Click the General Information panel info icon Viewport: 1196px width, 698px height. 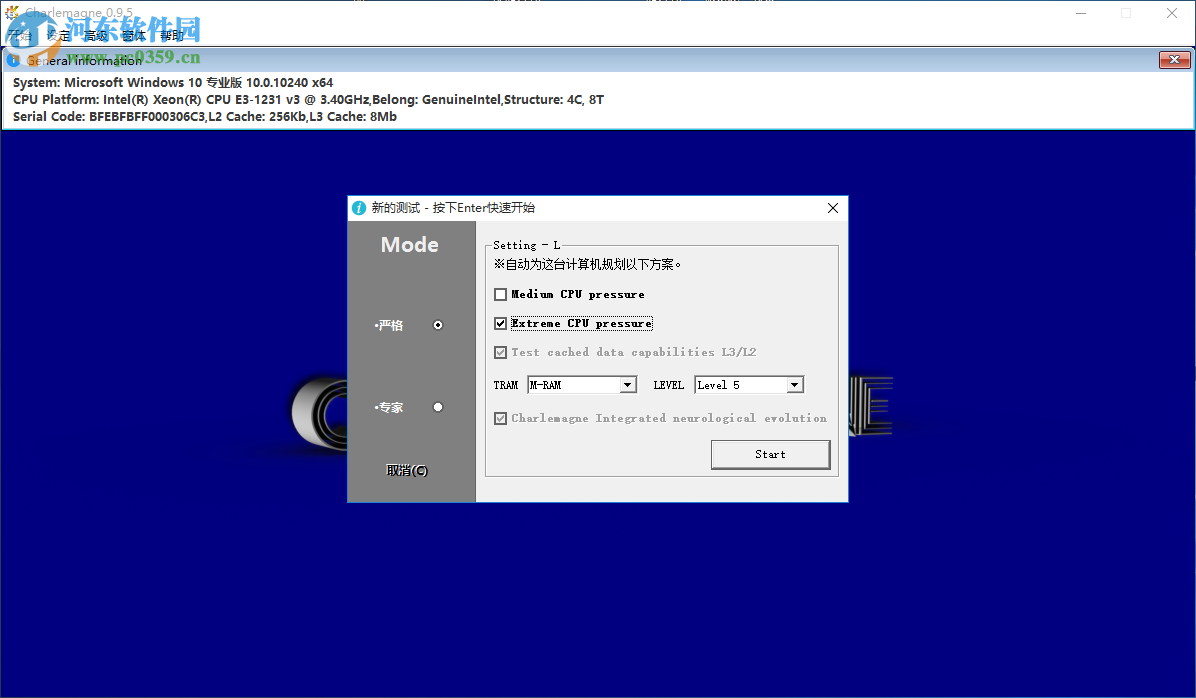[x=14, y=60]
